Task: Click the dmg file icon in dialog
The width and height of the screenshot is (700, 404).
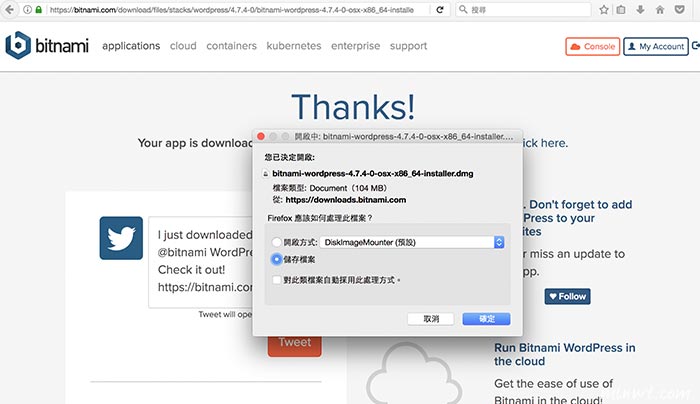Action: click(x=266, y=174)
